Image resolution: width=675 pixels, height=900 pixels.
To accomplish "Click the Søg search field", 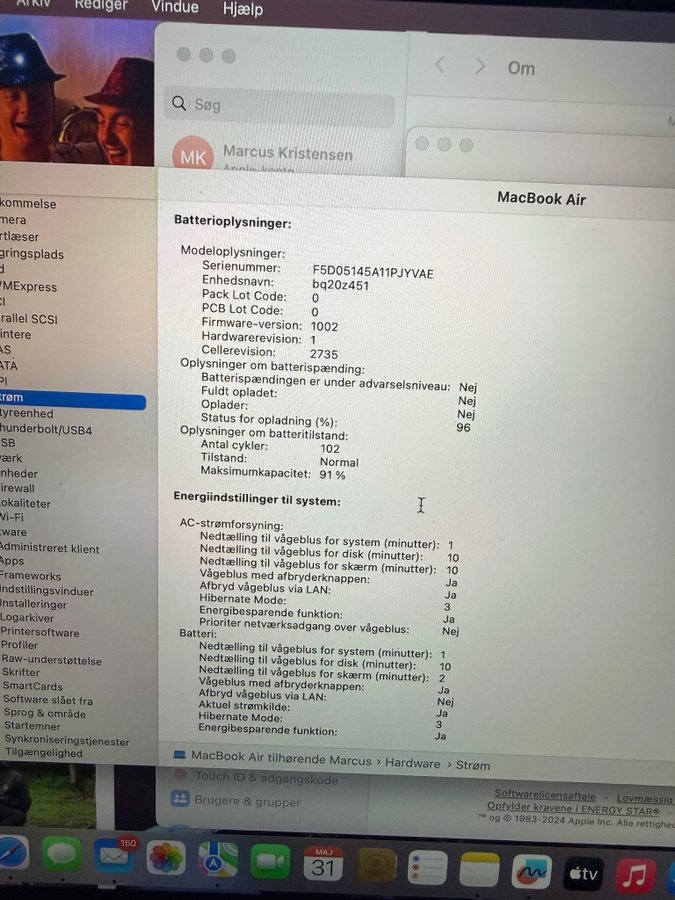I will (x=280, y=107).
